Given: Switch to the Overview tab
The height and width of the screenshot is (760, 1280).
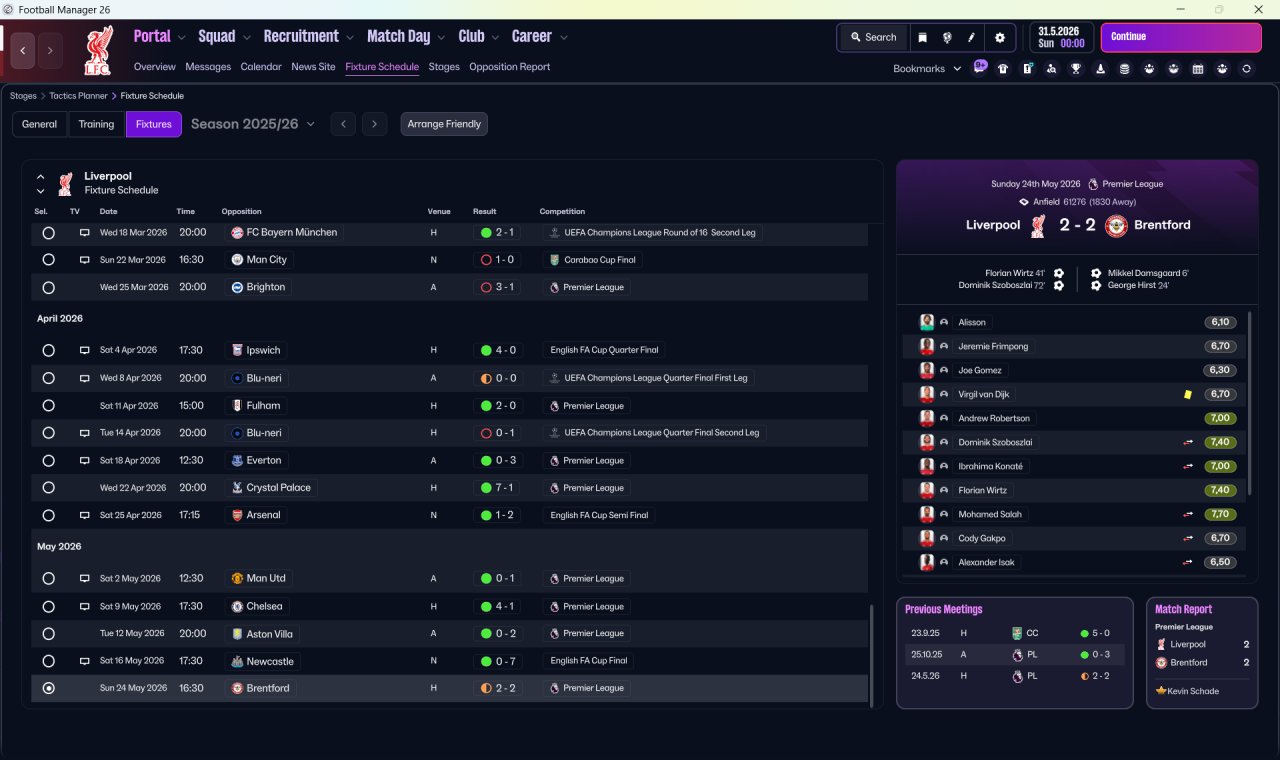Looking at the screenshot, I should (155, 67).
